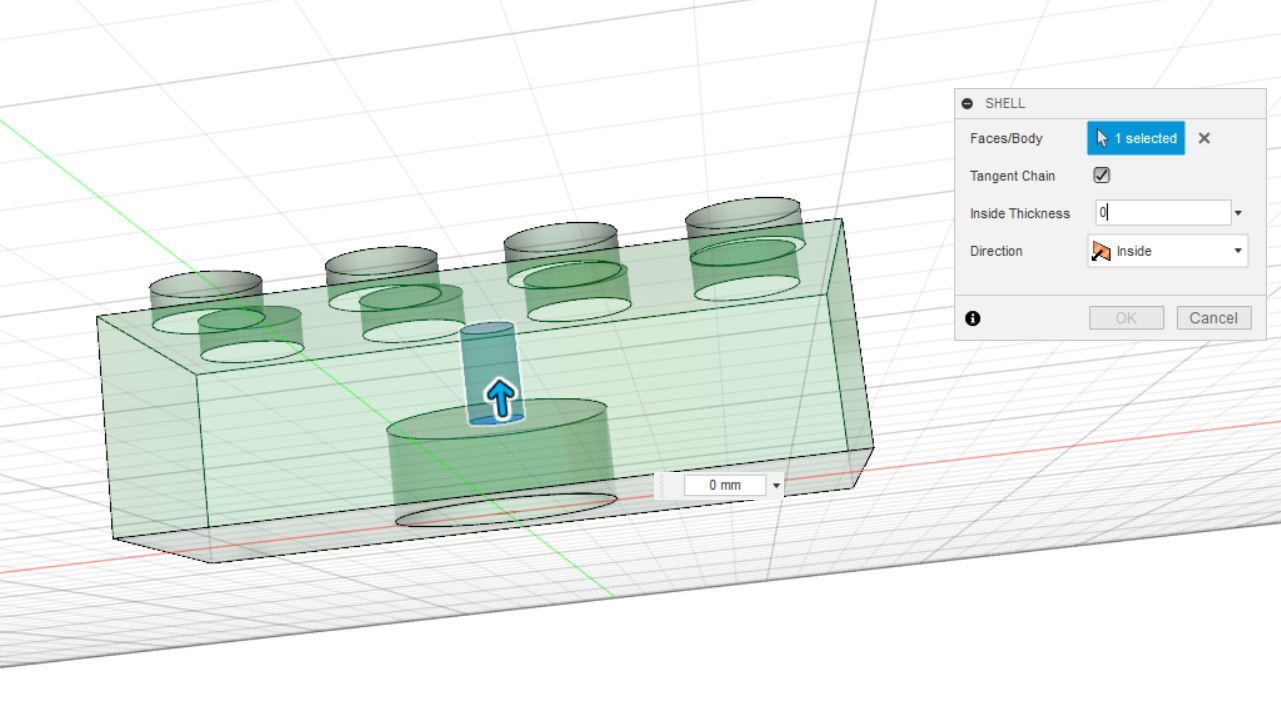The image size is (1281, 704).
Task: Click the 'SHELL' dialog title
Action: pos(1005,103)
